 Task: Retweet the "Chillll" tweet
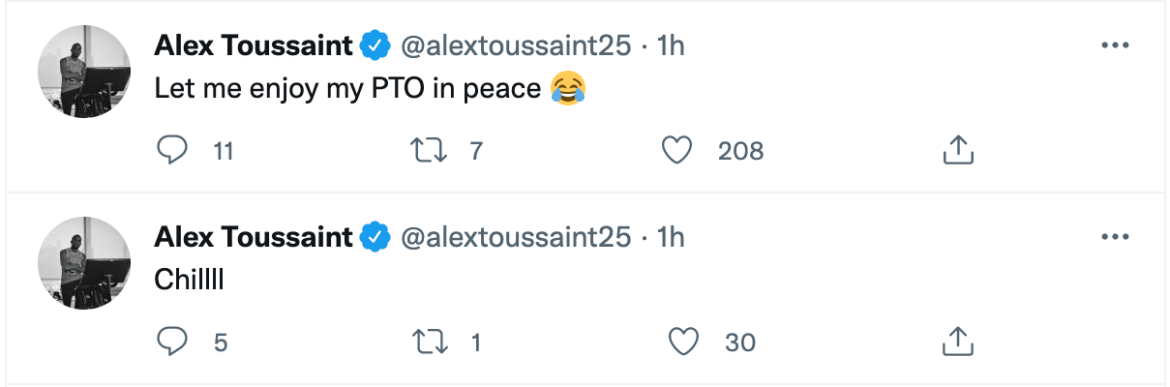point(430,342)
